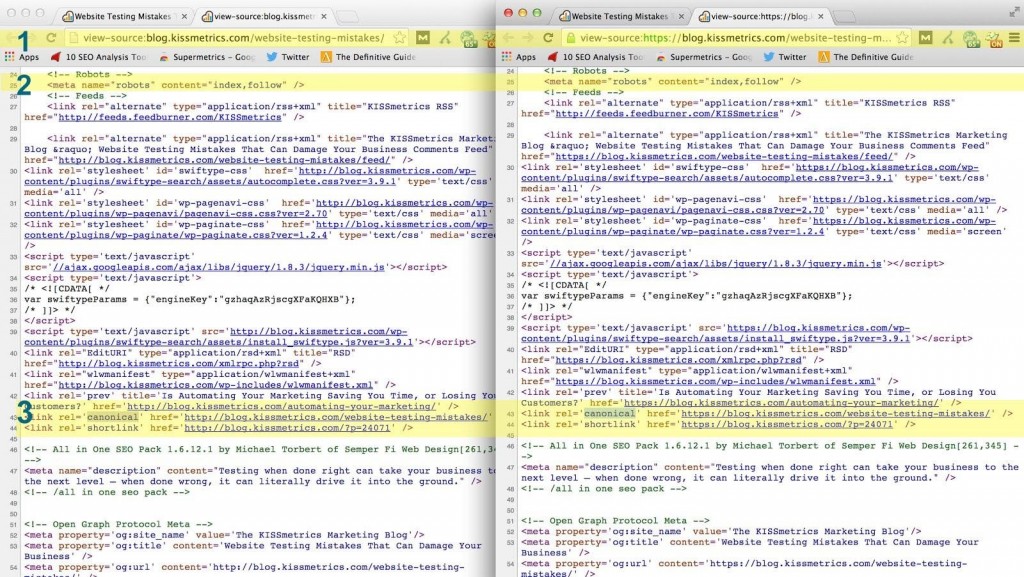Open the globe extension with the 65 badge in the right window

971,39
